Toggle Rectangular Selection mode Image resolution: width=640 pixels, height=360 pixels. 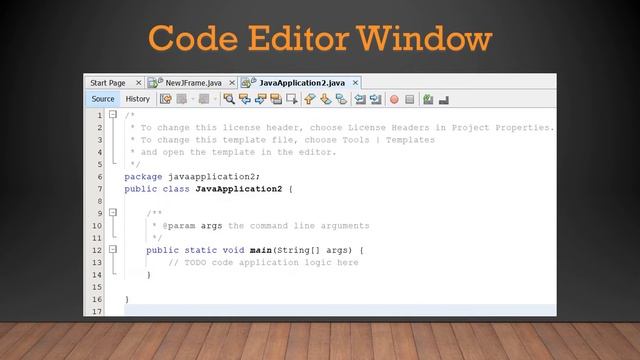[292, 99]
